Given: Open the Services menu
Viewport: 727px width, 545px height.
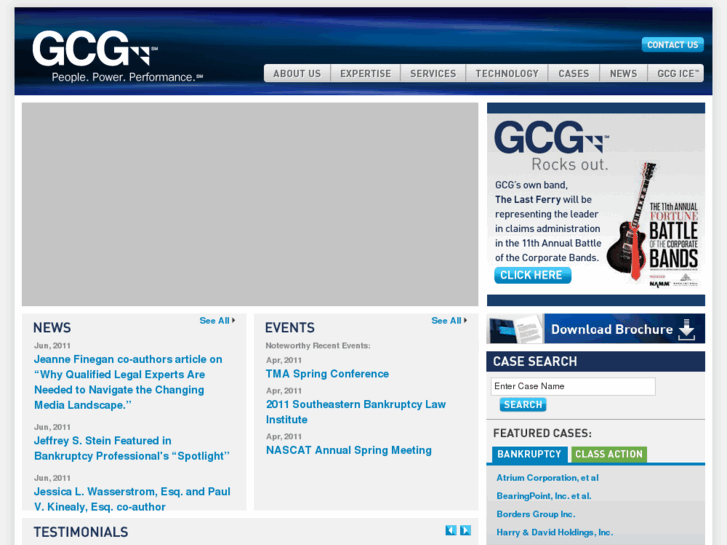Looking at the screenshot, I should pos(433,74).
